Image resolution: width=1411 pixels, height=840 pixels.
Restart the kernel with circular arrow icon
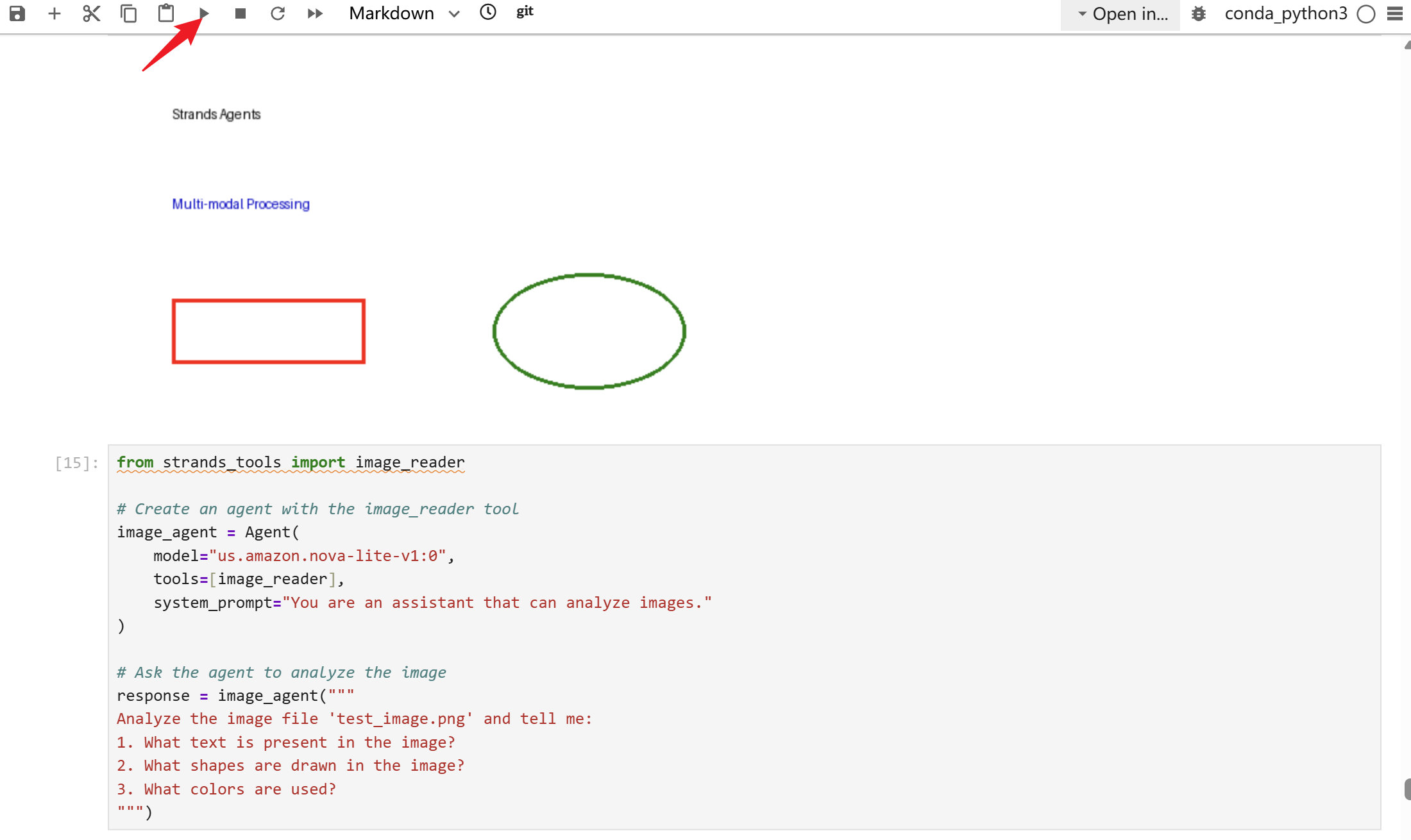[278, 13]
